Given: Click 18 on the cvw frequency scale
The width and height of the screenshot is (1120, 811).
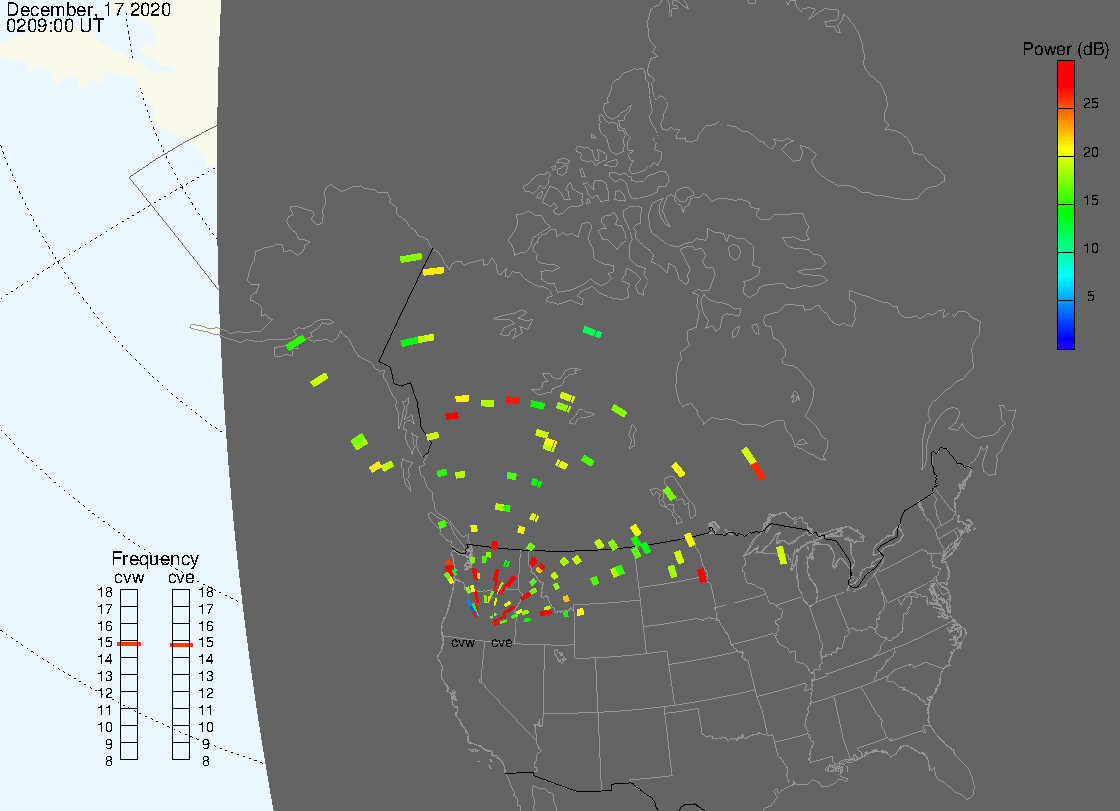Looking at the screenshot, I should click(x=105, y=592).
